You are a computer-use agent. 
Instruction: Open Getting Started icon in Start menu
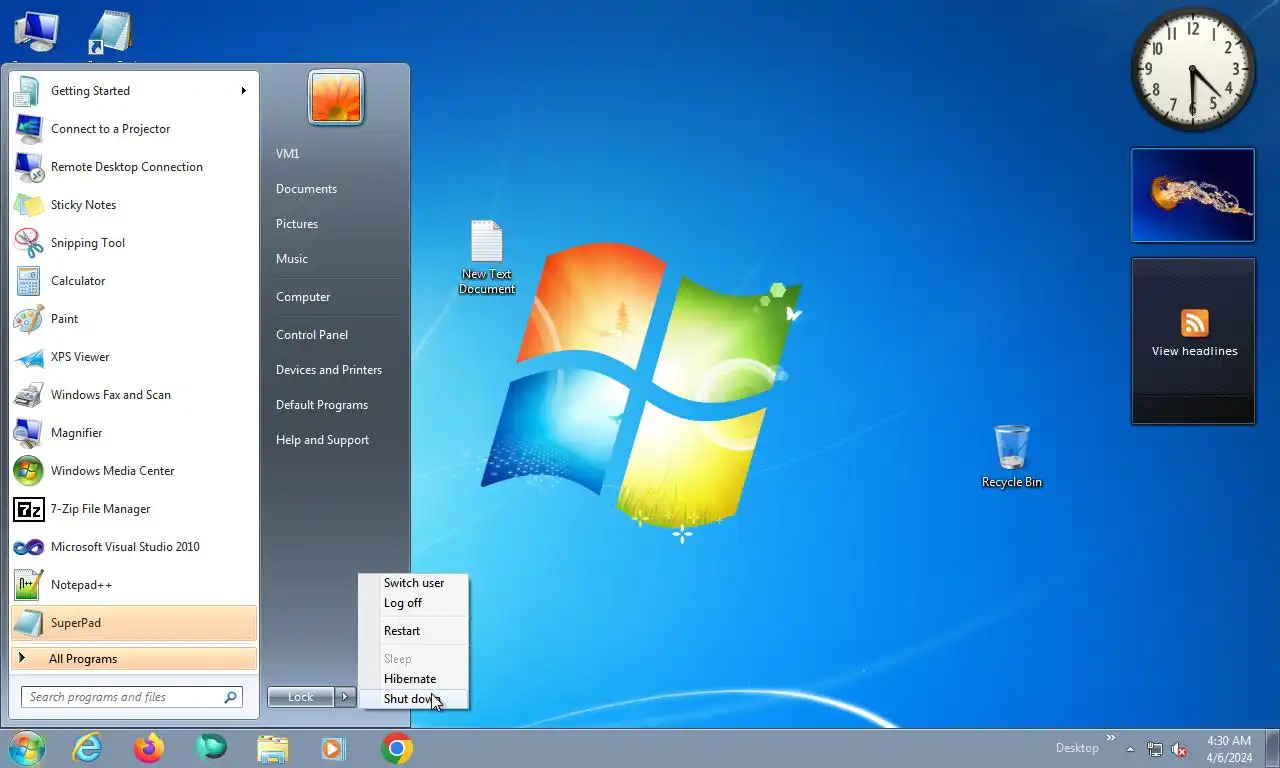[x=28, y=91]
